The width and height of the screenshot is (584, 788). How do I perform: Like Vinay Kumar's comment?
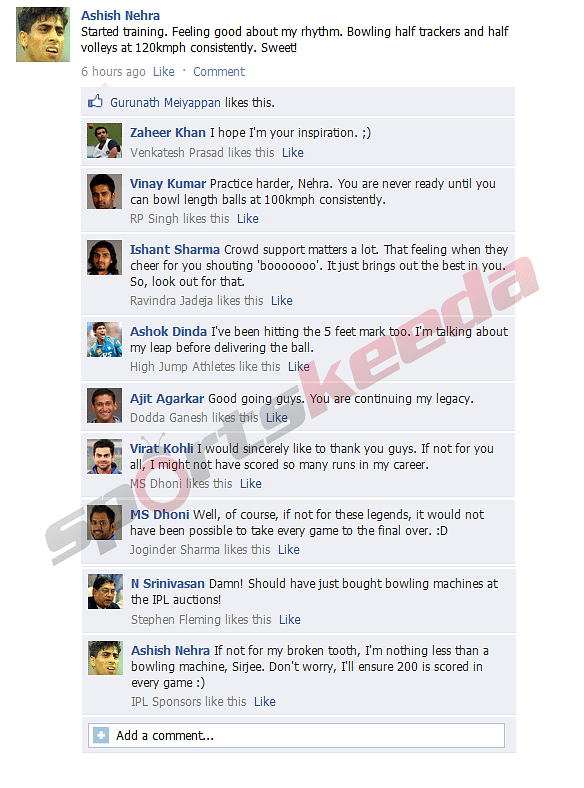pyautogui.click(x=248, y=219)
